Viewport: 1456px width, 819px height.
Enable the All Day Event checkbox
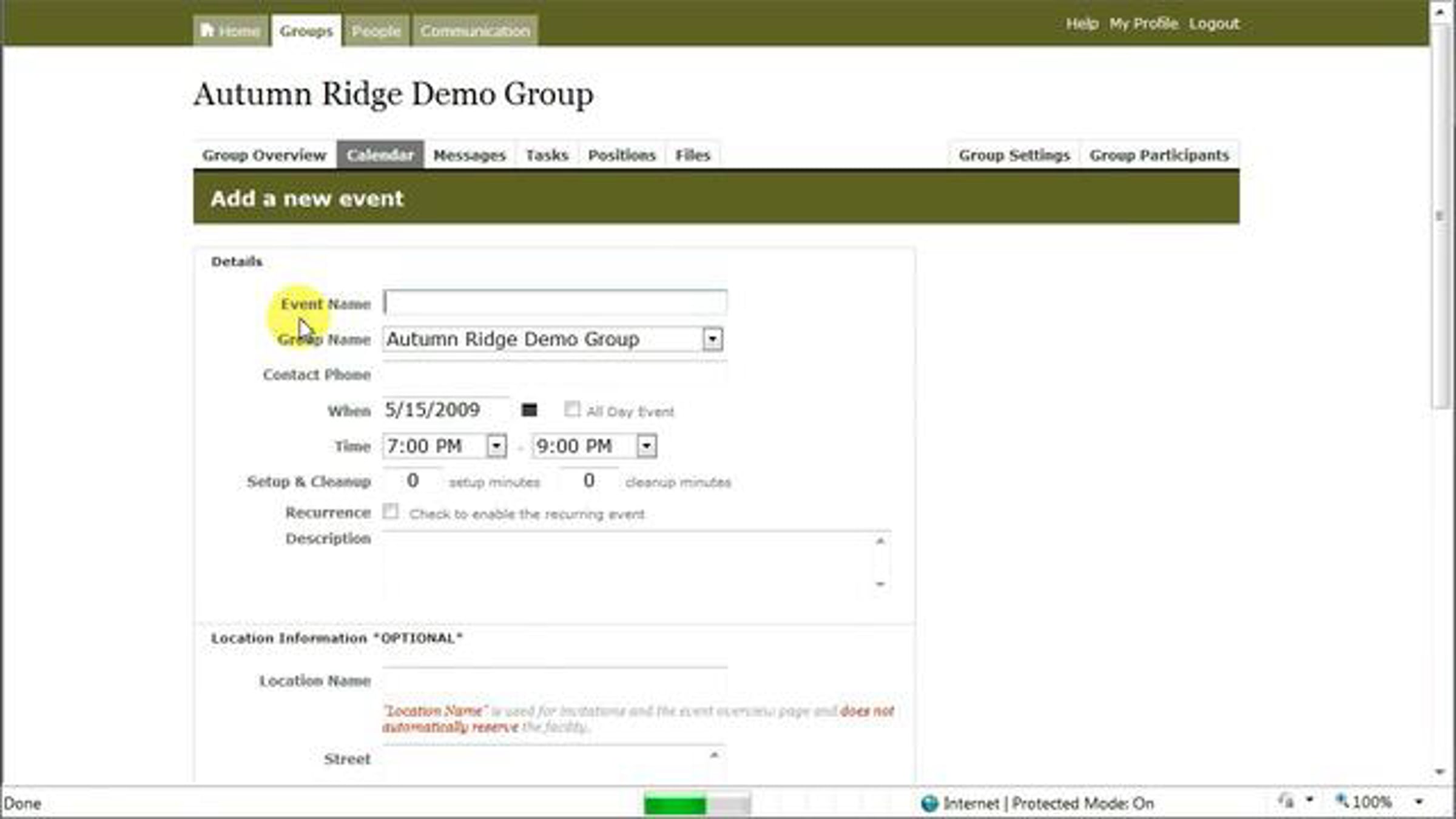tap(571, 409)
